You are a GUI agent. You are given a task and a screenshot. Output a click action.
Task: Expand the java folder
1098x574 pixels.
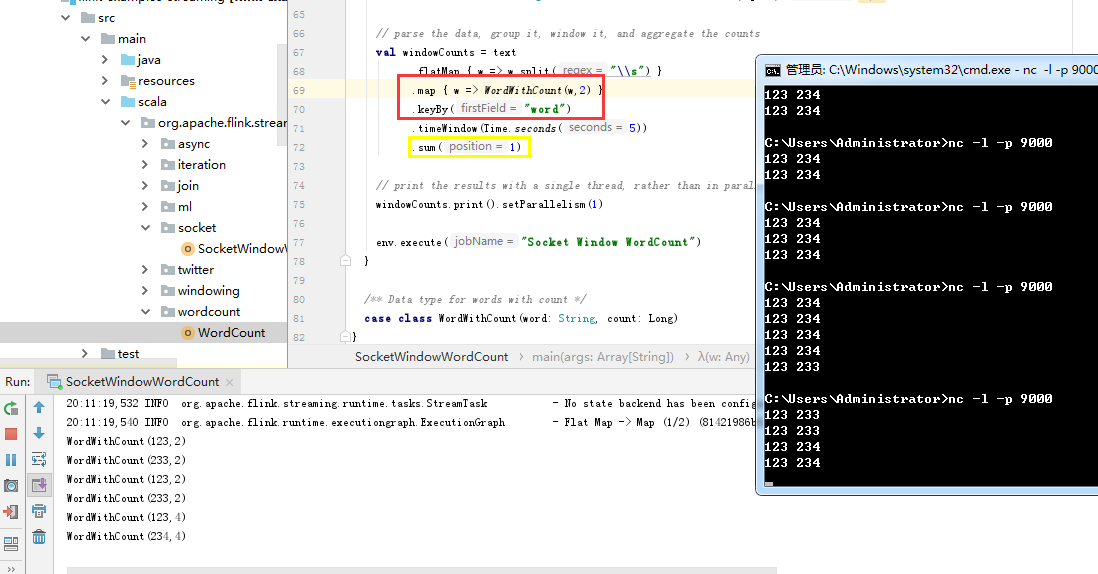(x=105, y=60)
